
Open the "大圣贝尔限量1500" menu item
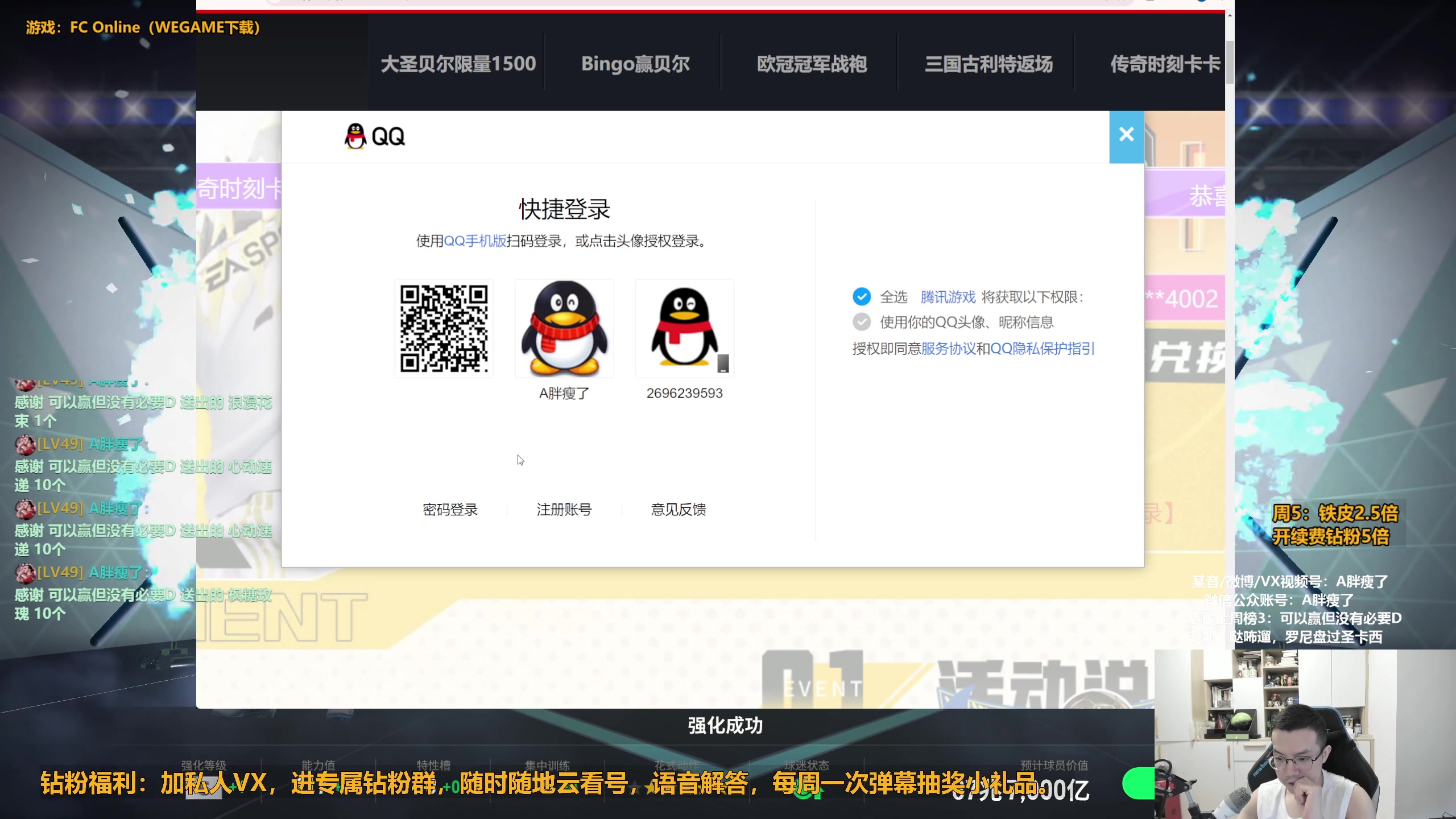pyautogui.click(x=458, y=63)
